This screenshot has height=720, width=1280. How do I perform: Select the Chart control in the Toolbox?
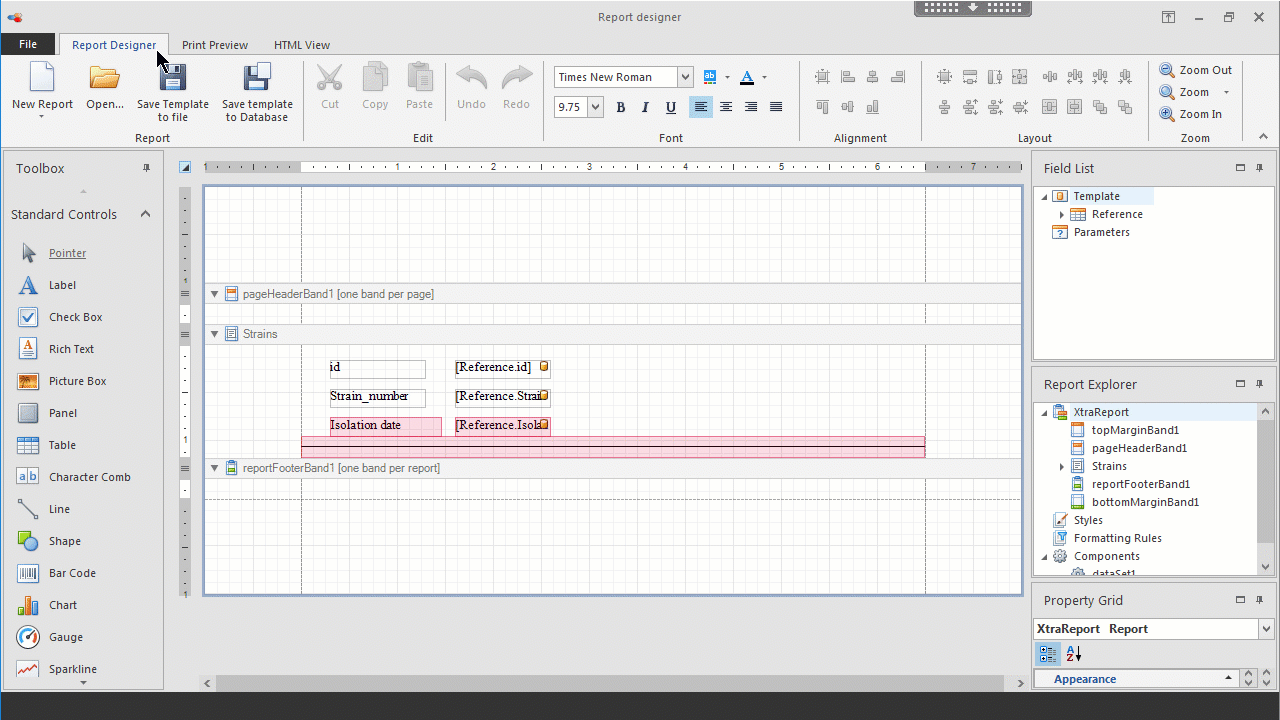pyautogui.click(x=63, y=605)
